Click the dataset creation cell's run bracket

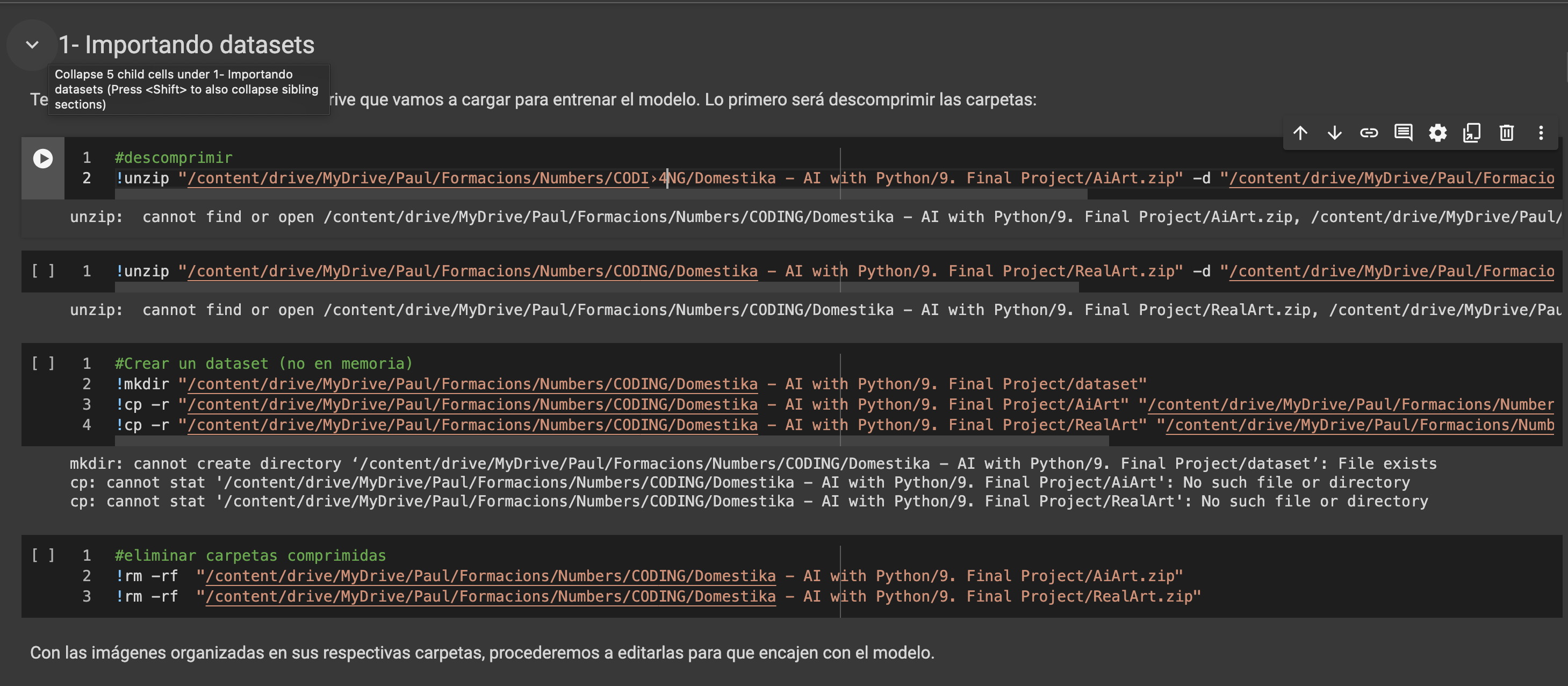[42, 364]
